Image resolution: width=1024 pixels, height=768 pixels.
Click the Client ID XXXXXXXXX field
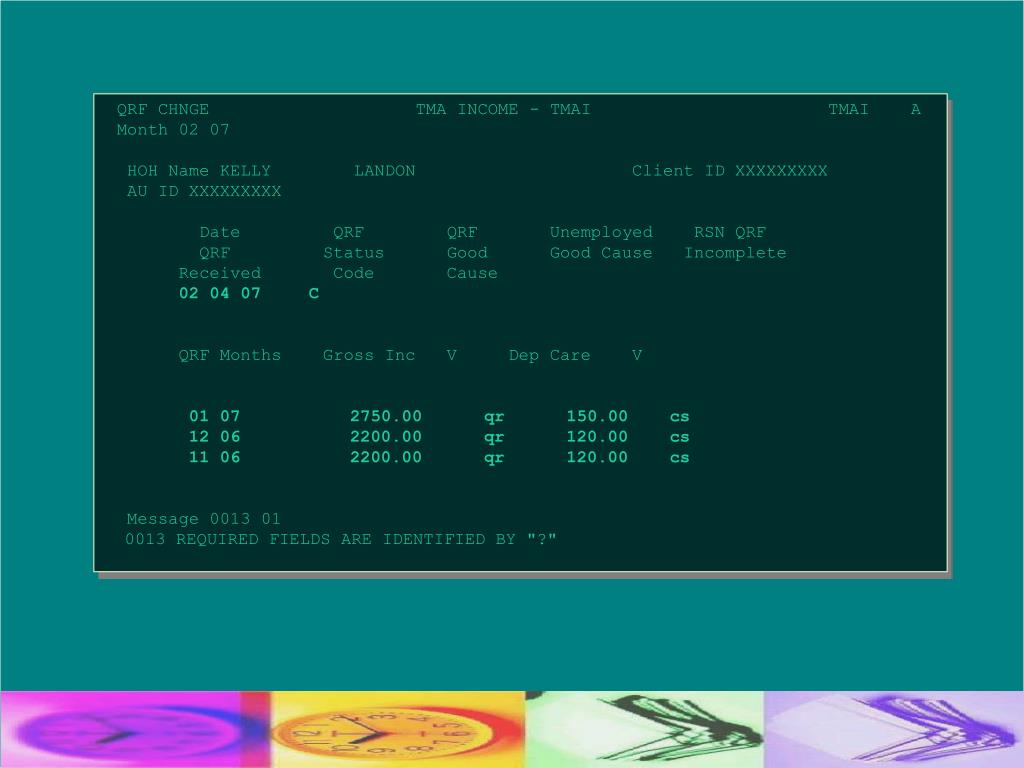click(x=781, y=171)
